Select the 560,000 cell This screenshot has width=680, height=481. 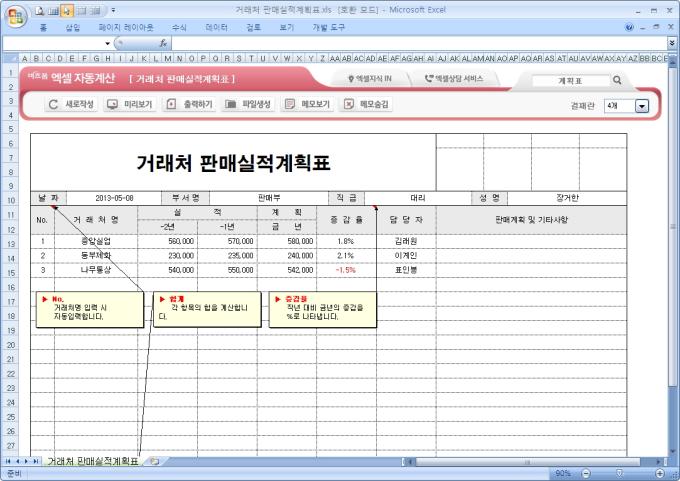tap(167, 242)
